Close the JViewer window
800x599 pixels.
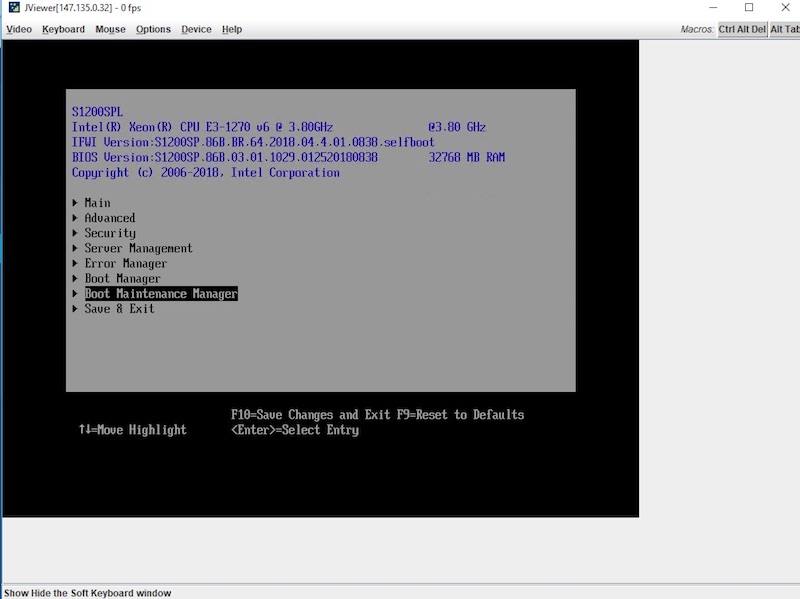coord(786,7)
